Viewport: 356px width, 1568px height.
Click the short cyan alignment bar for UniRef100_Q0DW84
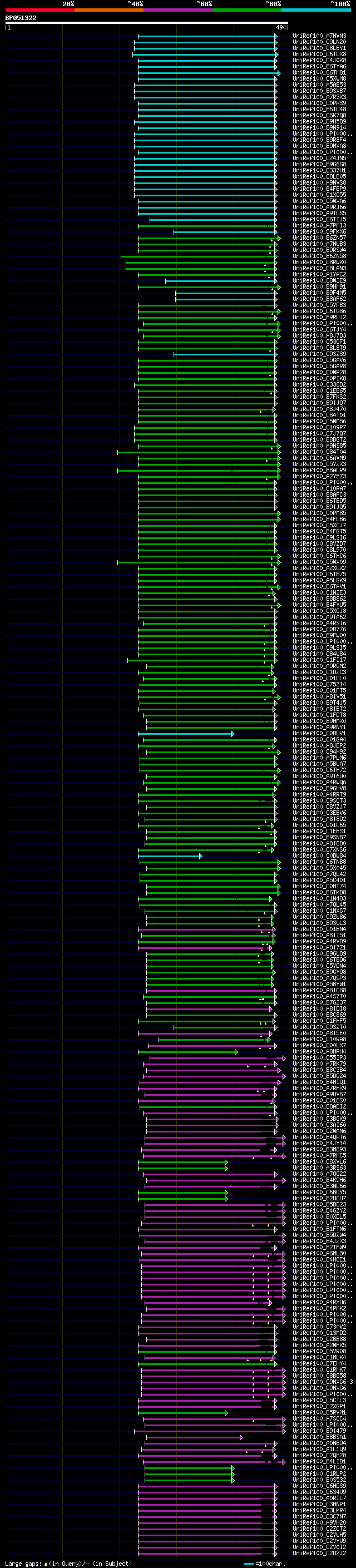click(170, 857)
